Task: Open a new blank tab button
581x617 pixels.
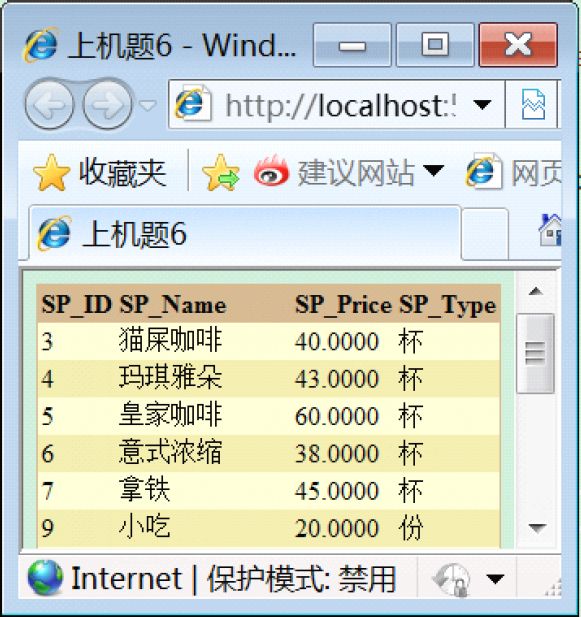Action: point(485,234)
